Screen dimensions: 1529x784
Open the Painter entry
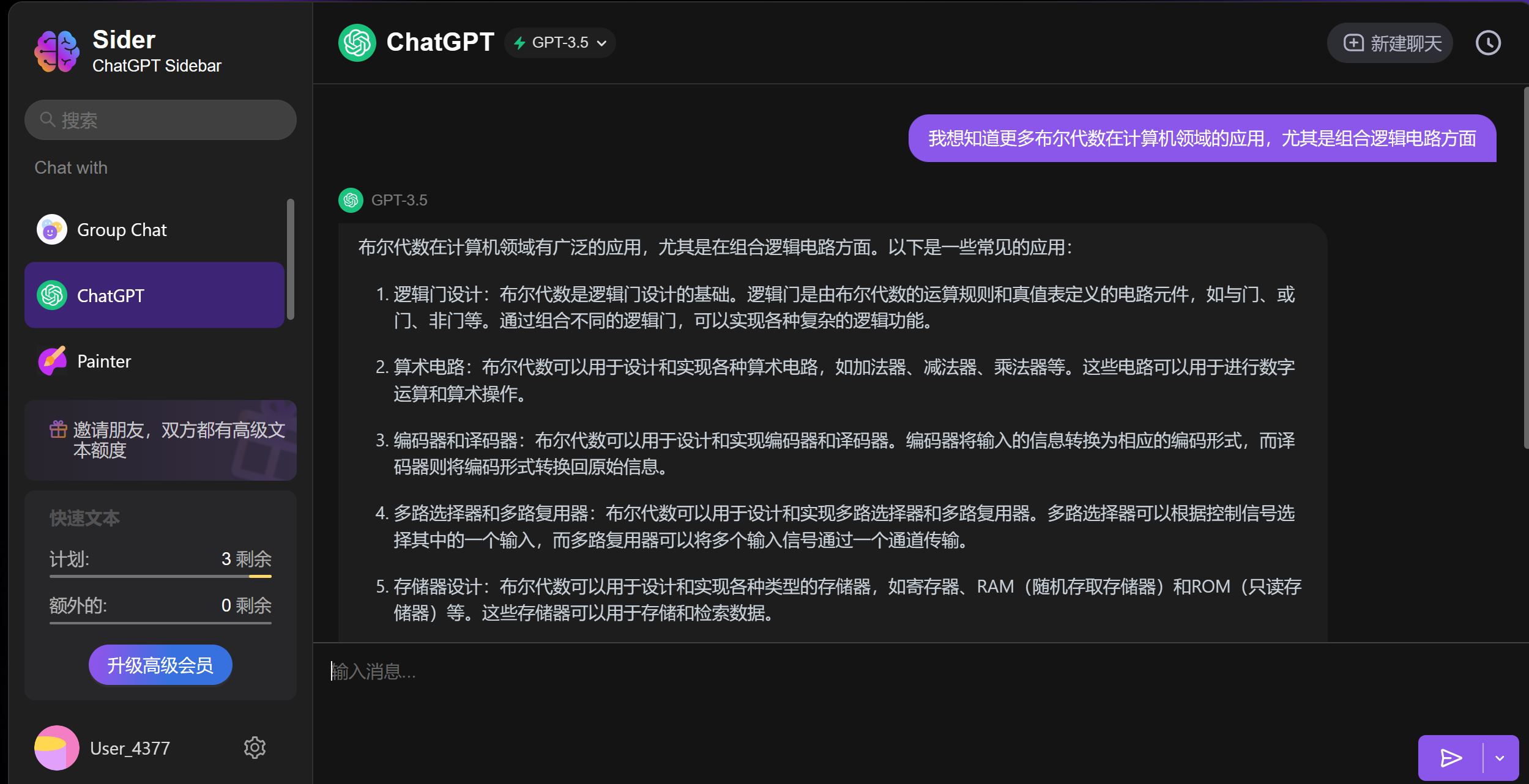[154, 361]
